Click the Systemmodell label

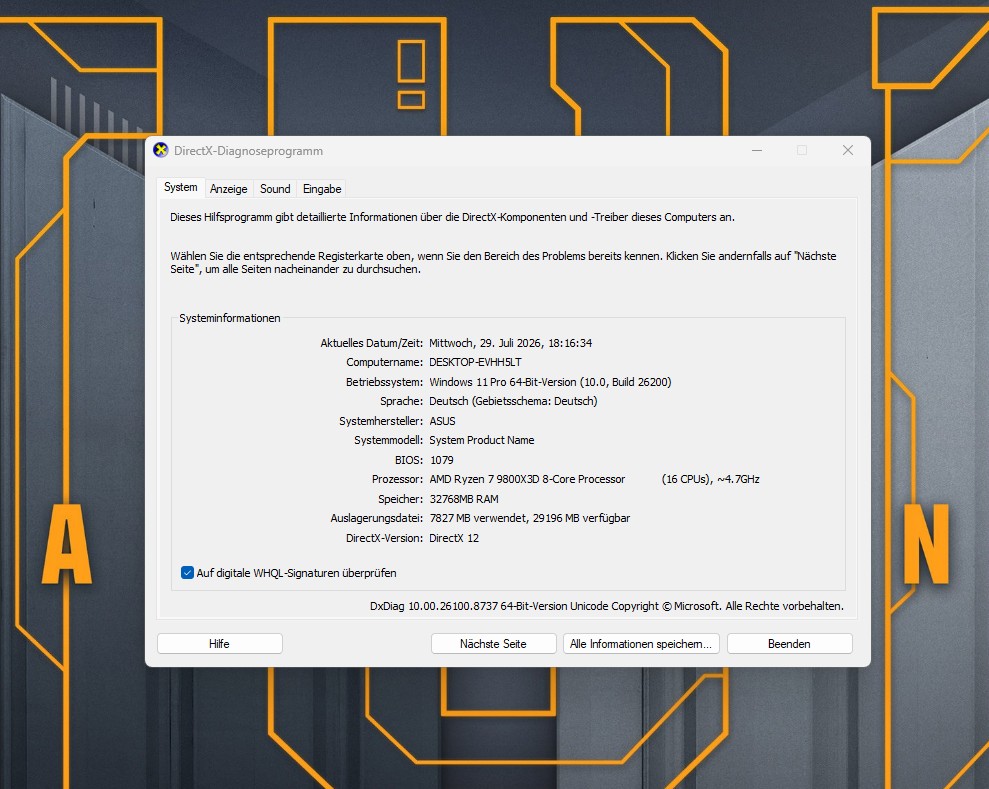389,440
